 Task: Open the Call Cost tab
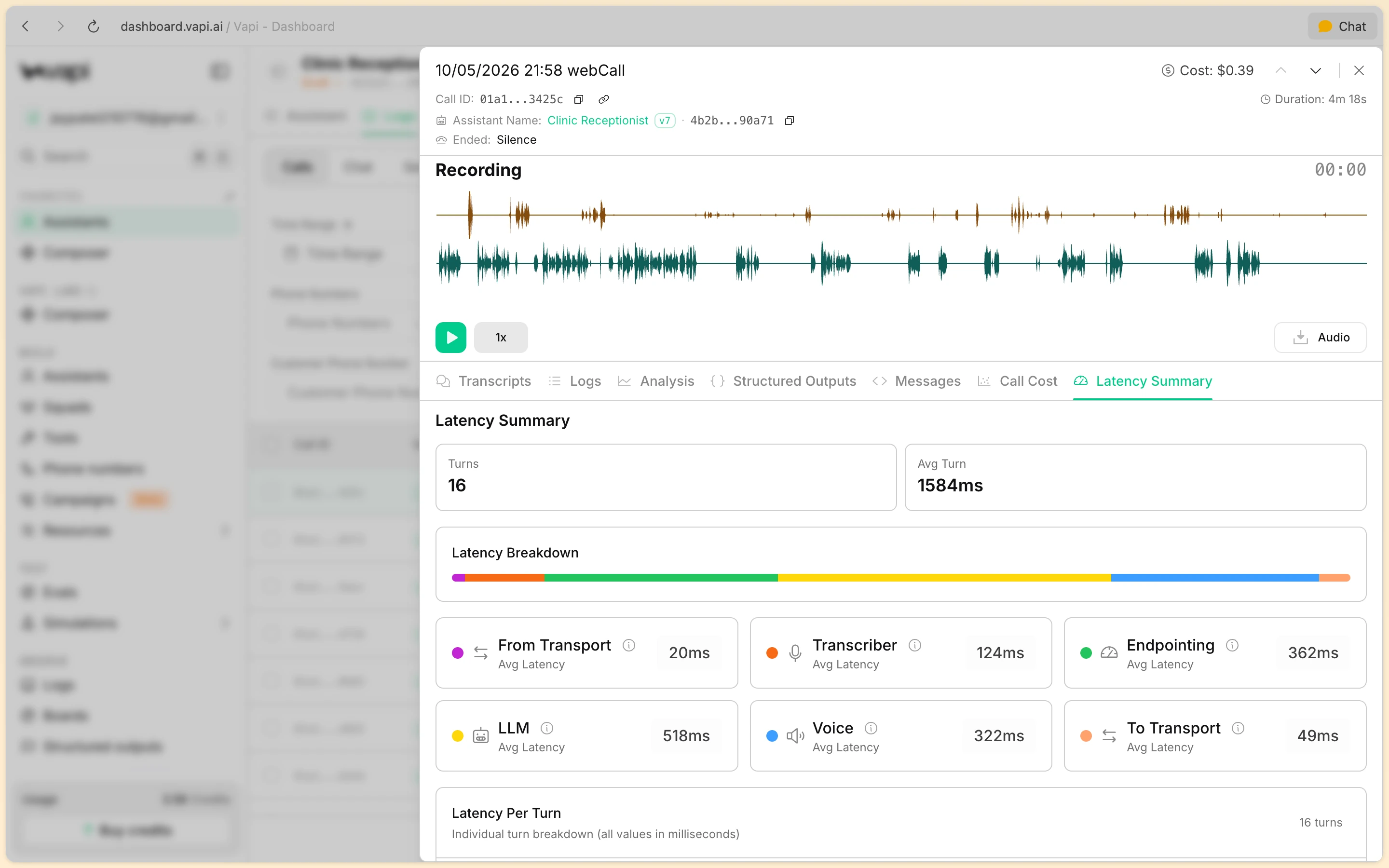tap(1017, 381)
